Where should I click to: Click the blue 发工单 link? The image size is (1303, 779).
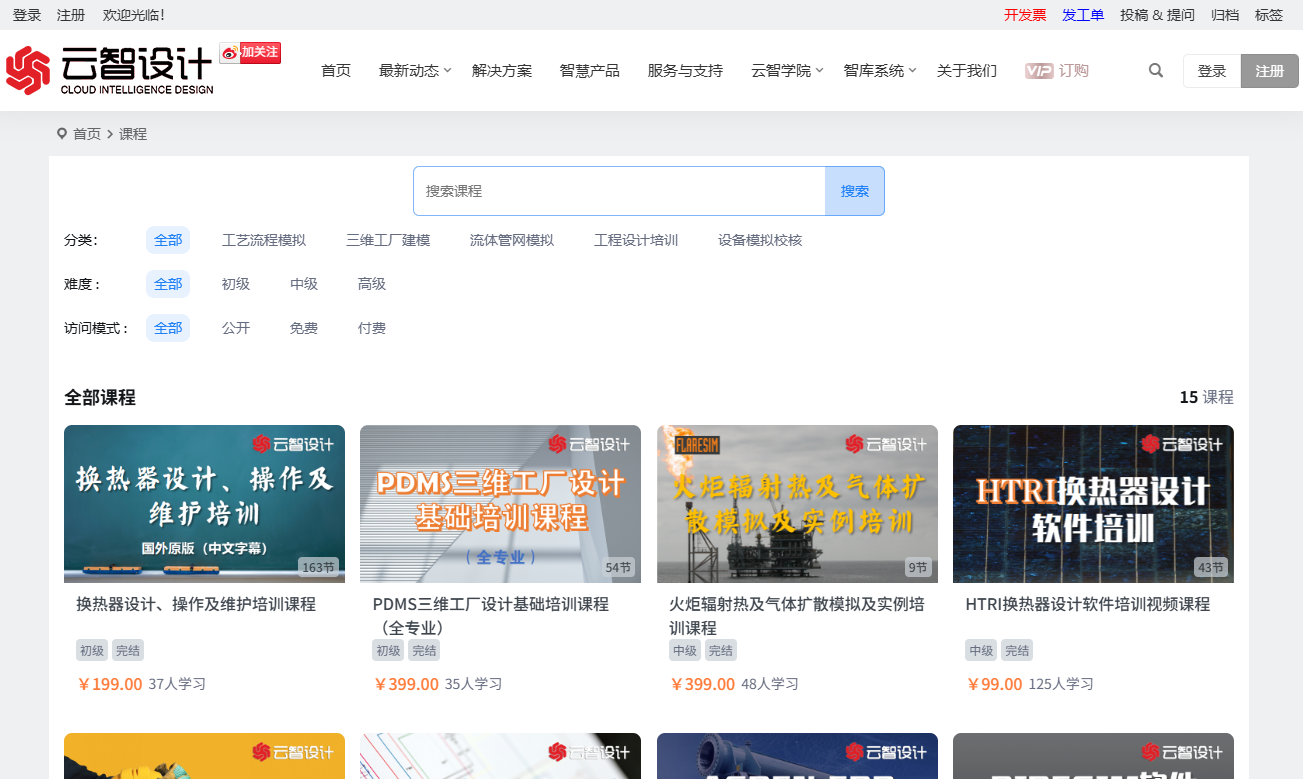pyautogui.click(x=1083, y=15)
